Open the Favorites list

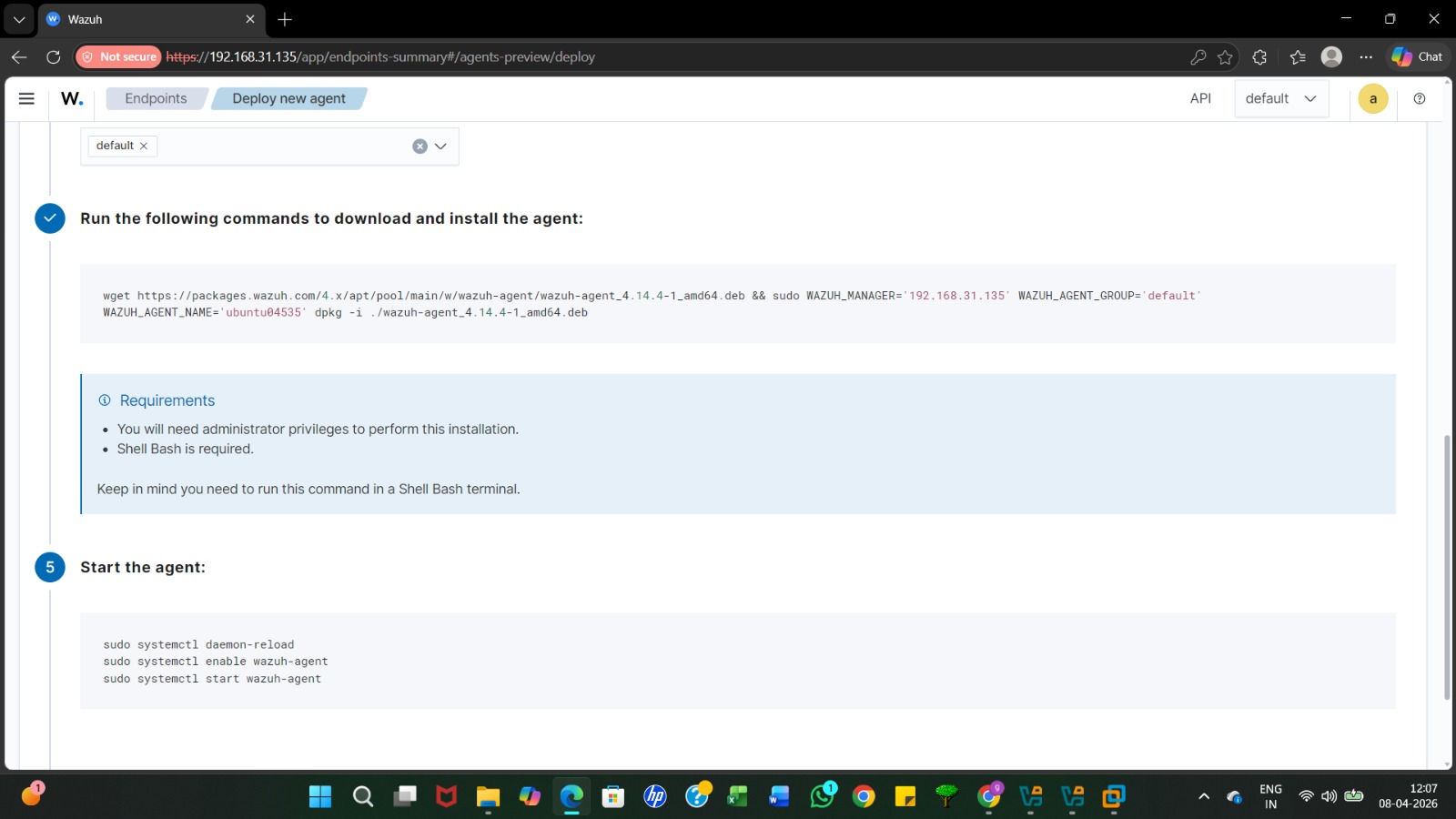point(1298,56)
